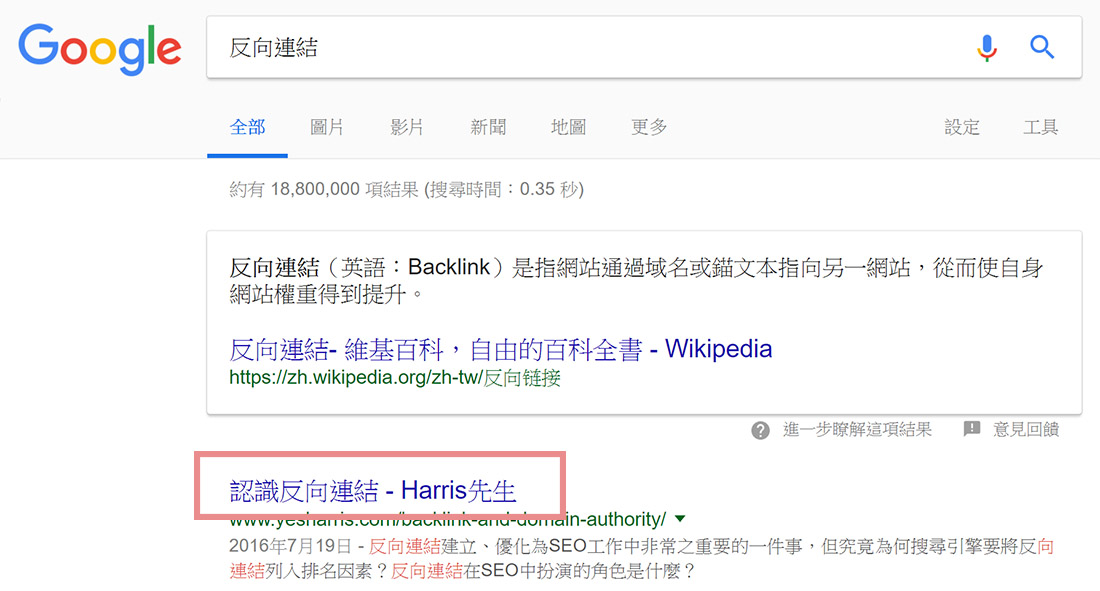Click the blue magnifier search icon
Screen dimensions: 1100x591
1042,47
